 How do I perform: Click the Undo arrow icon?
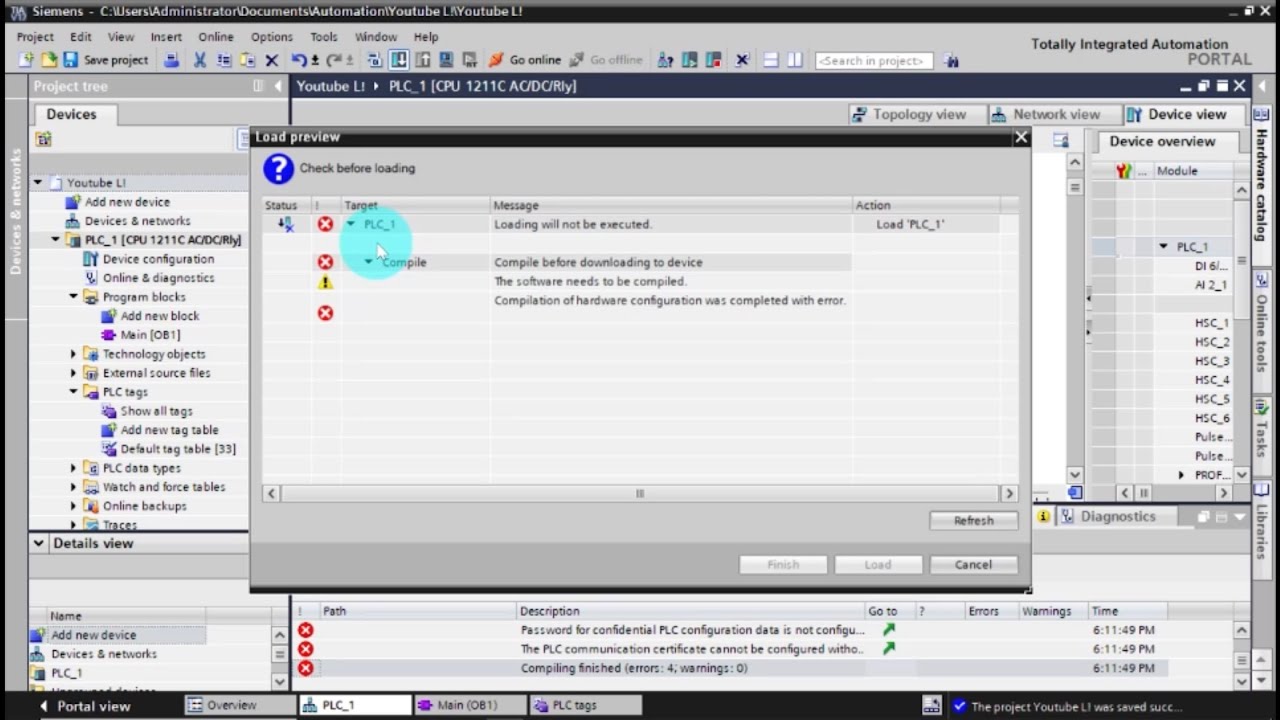(x=298, y=60)
